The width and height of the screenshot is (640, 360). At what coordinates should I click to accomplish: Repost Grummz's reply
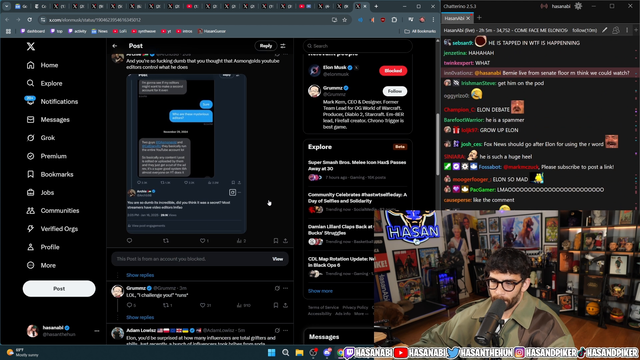[x=166, y=305]
